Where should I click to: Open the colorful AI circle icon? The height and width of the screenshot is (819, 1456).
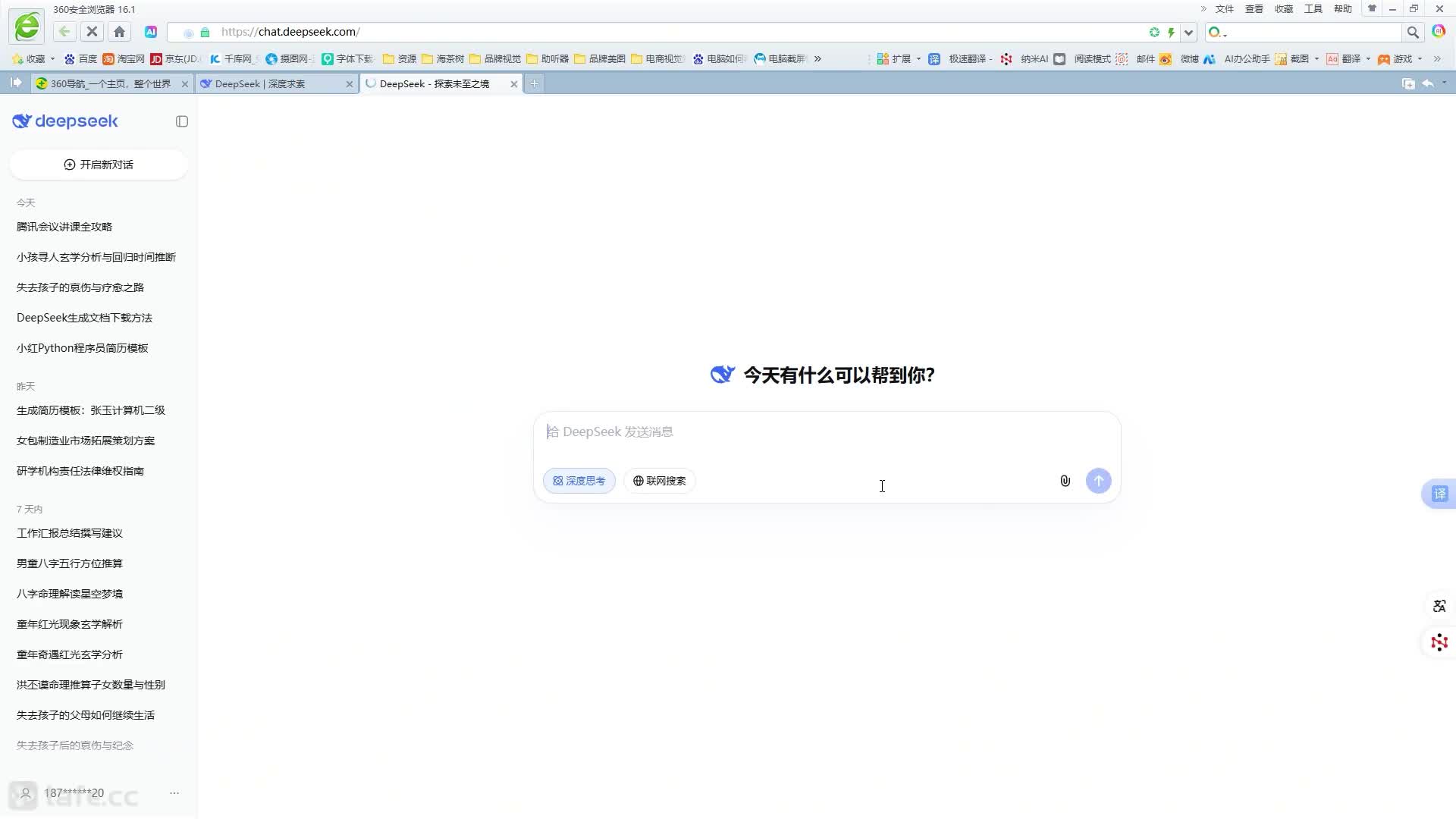pos(1439,31)
